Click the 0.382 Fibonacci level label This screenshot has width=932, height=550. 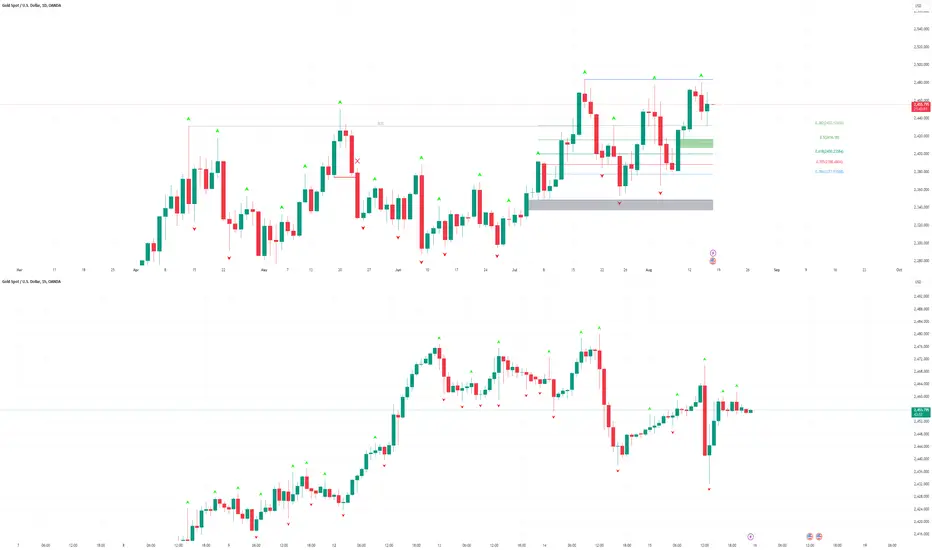click(x=829, y=122)
